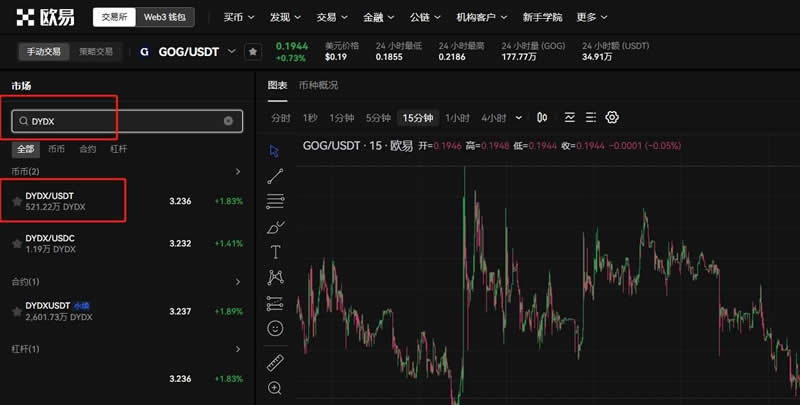This screenshot has width=800, height=405.
Task: Open chart settings gear icon
Action: [613, 117]
